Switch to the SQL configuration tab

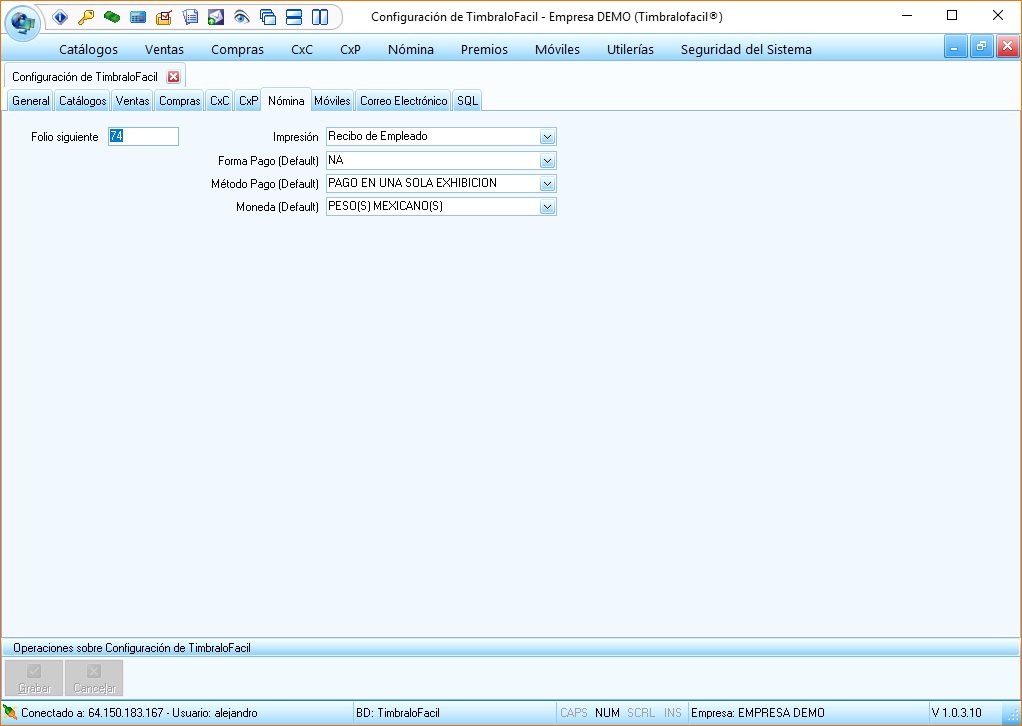(467, 100)
